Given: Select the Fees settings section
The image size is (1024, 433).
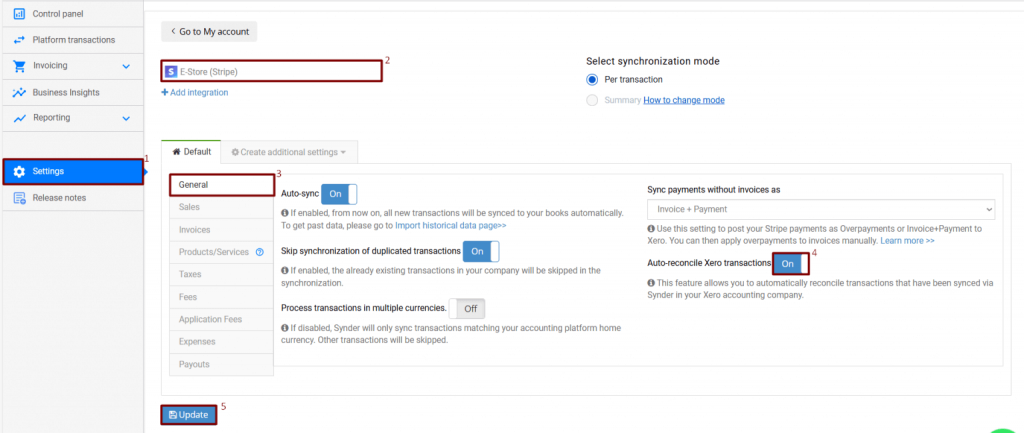Looking at the screenshot, I should tap(221, 297).
